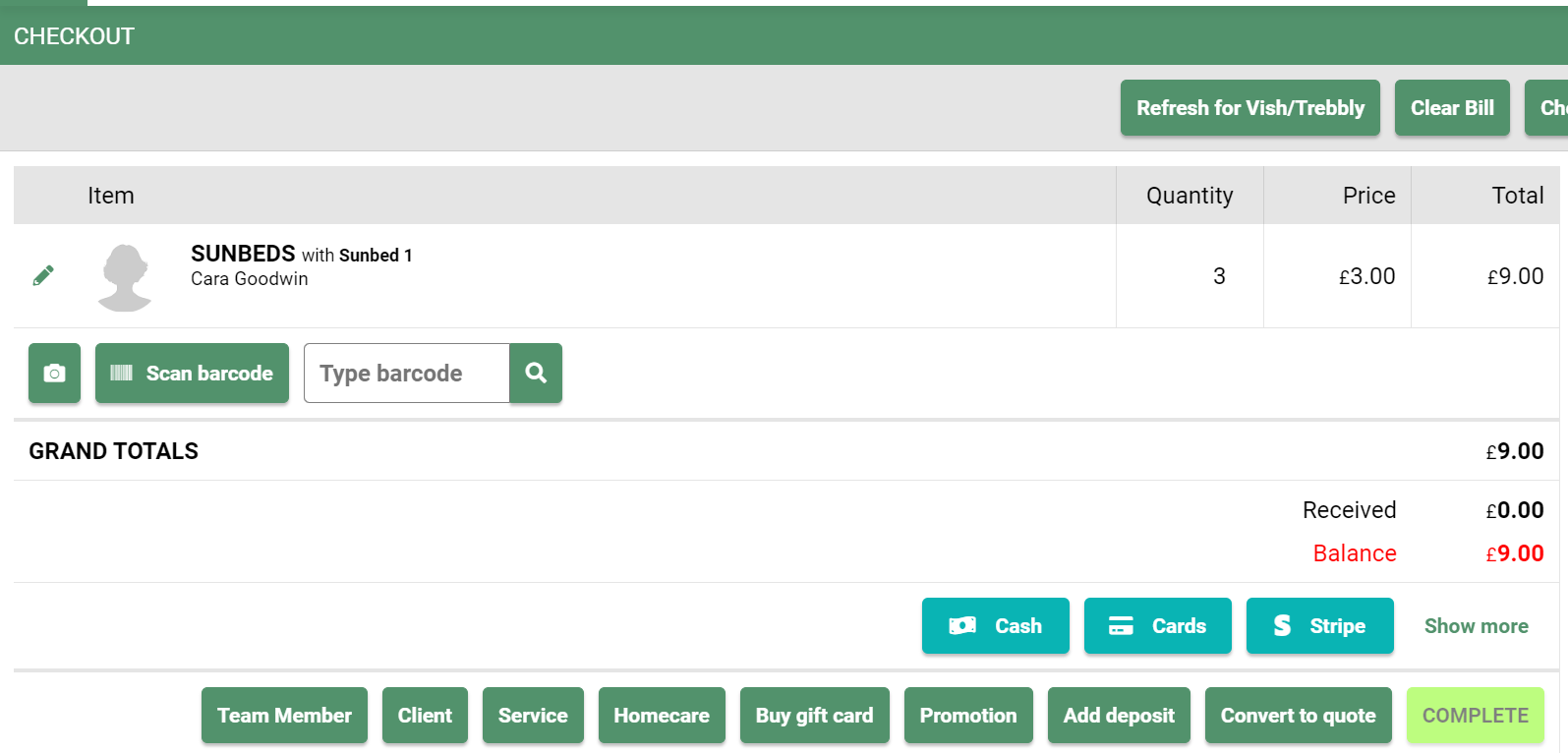The height and width of the screenshot is (753, 1568).
Task: Choose Cards payment method
Action: click(1157, 626)
